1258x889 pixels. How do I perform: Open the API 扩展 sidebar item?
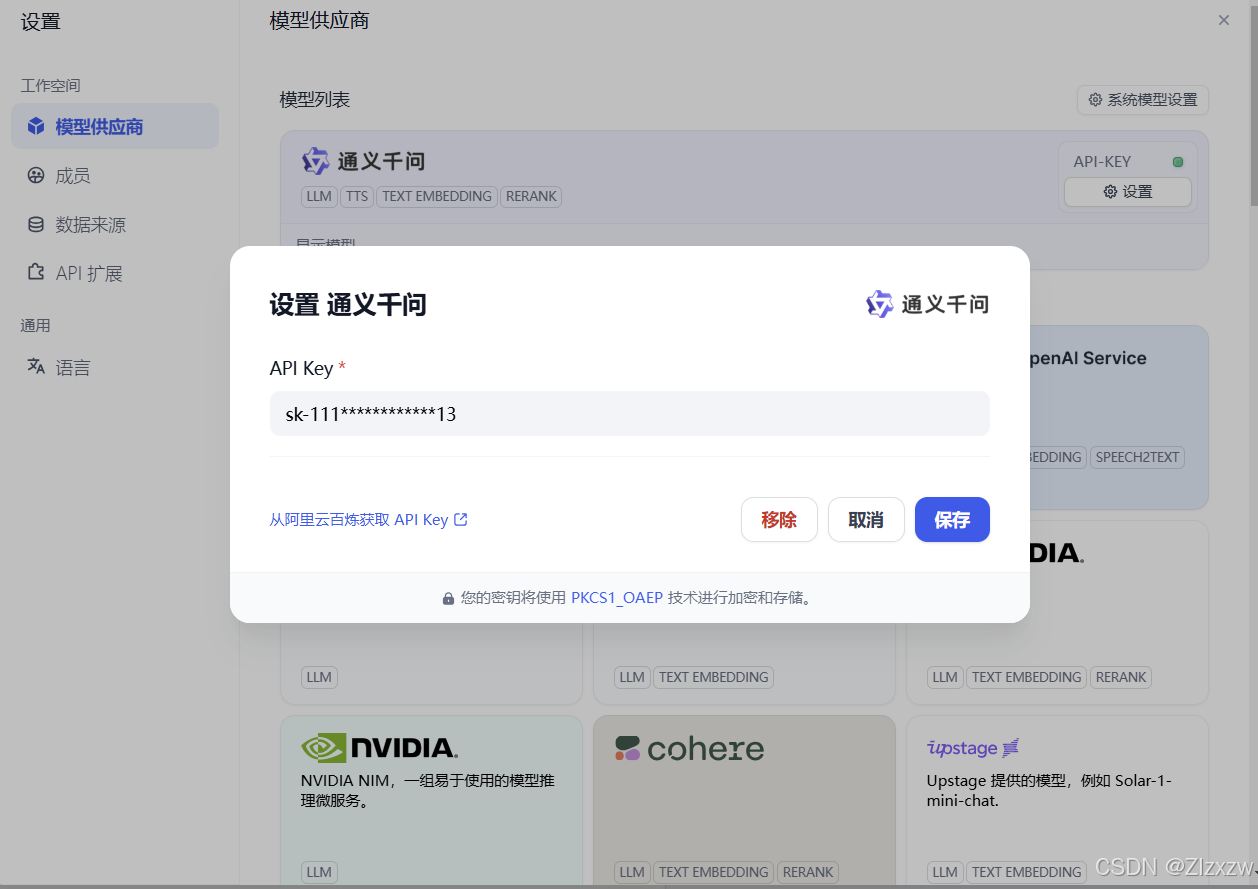pyautogui.click(x=115, y=273)
